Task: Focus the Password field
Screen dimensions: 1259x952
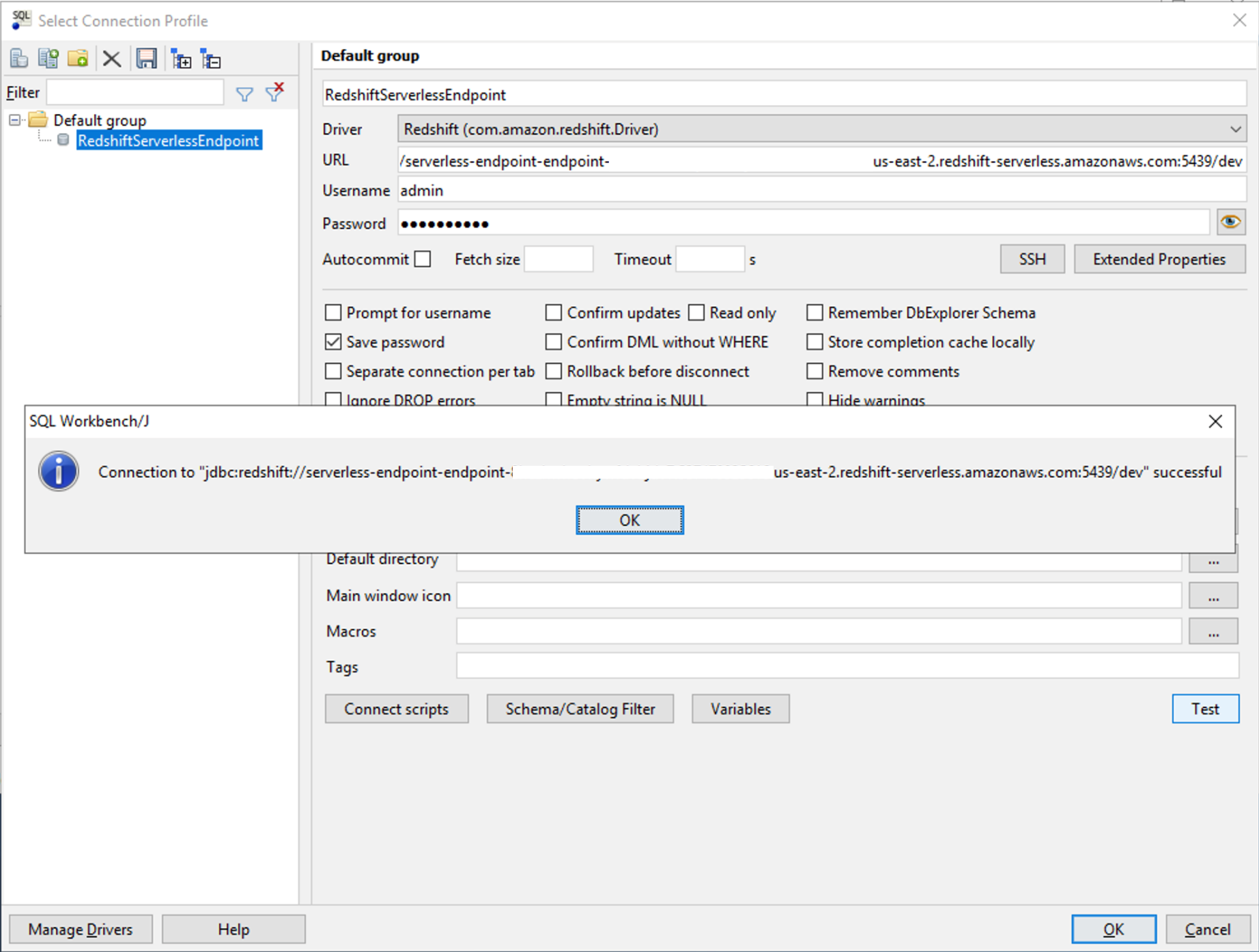Action: [x=804, y=223]
